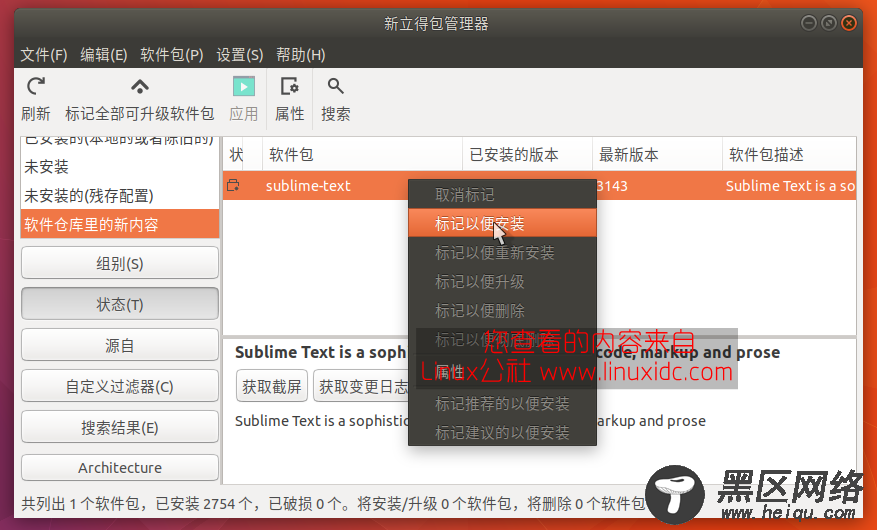Click the status bar text 共列出 1 个软件包
Viewport: 877px width, 530px height.
tap(81, 504)
